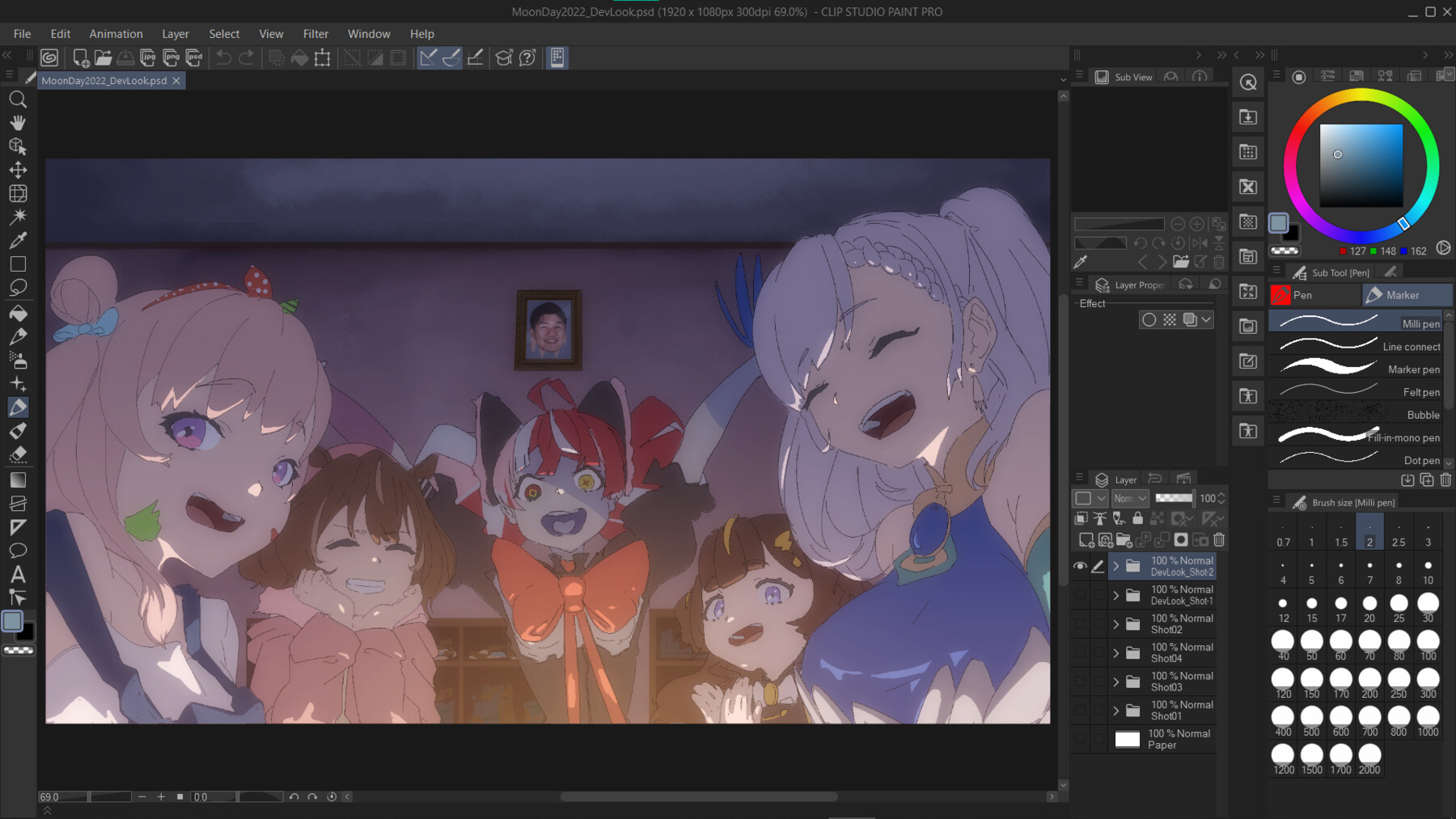Viewport: 1456px width, 819px height.
Task: Expand the DevLook_Shot-2 folder in the layer list
Action: coord(1115,566)
